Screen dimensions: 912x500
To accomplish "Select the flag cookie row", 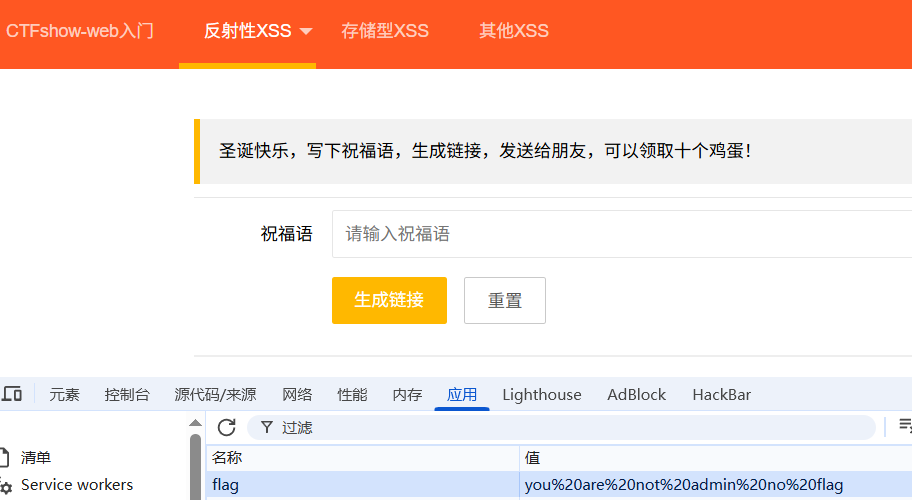I will 360,485.
